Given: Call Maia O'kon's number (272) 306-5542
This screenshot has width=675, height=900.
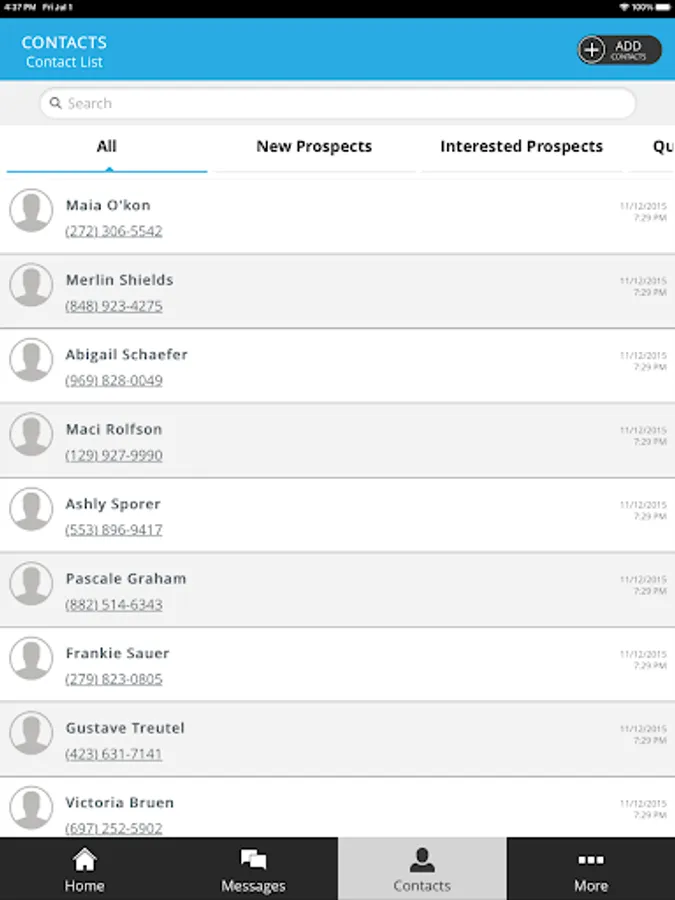Looking at the screenshot, I should [114, 231].
